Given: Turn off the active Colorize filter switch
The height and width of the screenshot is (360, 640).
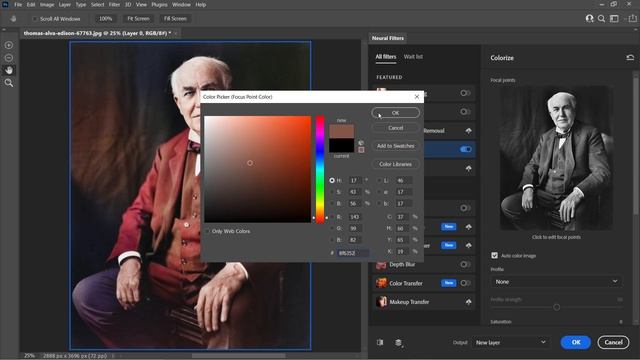Looking at the screenshot, I should tap(465, 149).
